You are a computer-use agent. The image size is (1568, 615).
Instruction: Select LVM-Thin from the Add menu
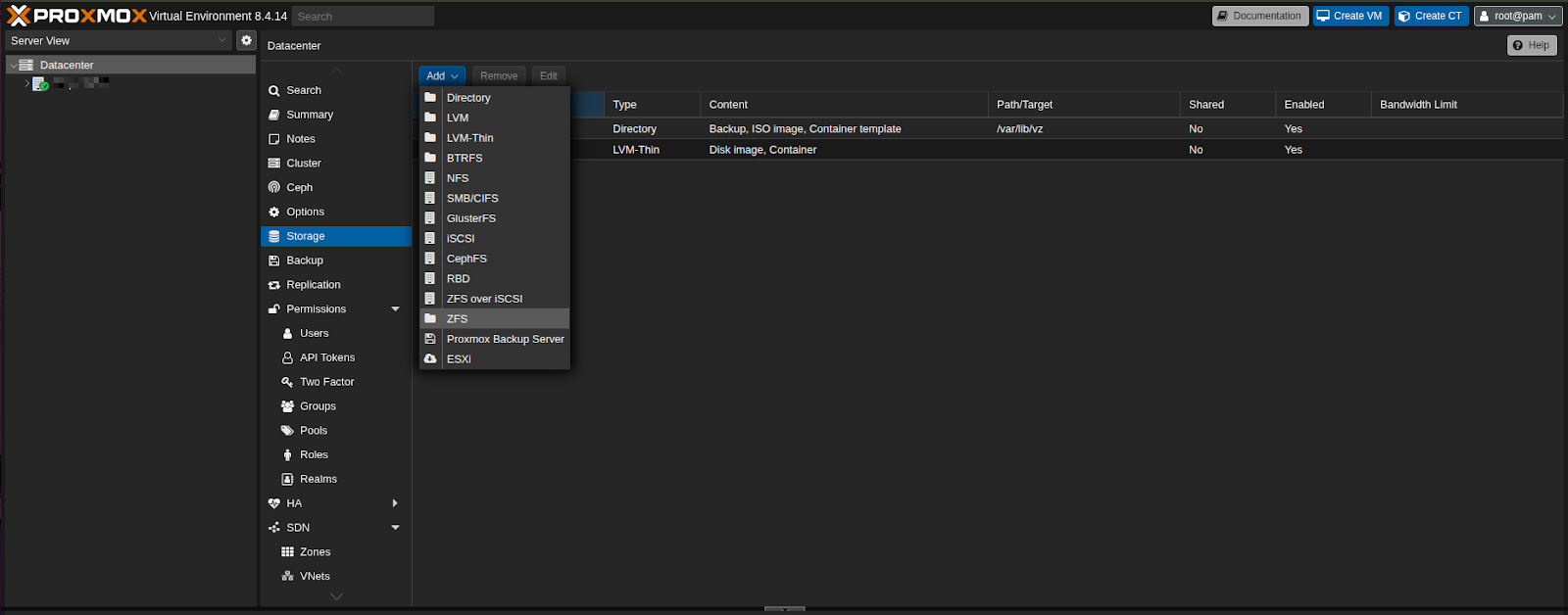[x=469, y=138]
